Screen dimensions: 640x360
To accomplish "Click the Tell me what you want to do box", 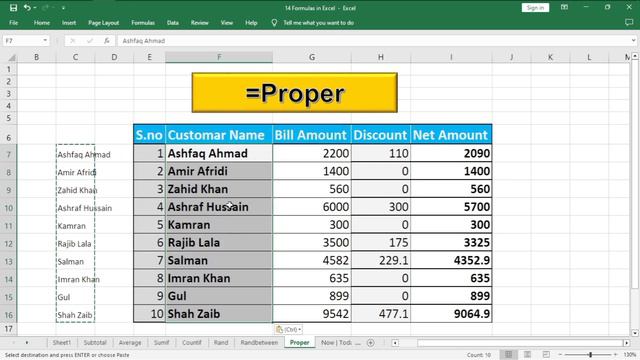I will [318, 23].
